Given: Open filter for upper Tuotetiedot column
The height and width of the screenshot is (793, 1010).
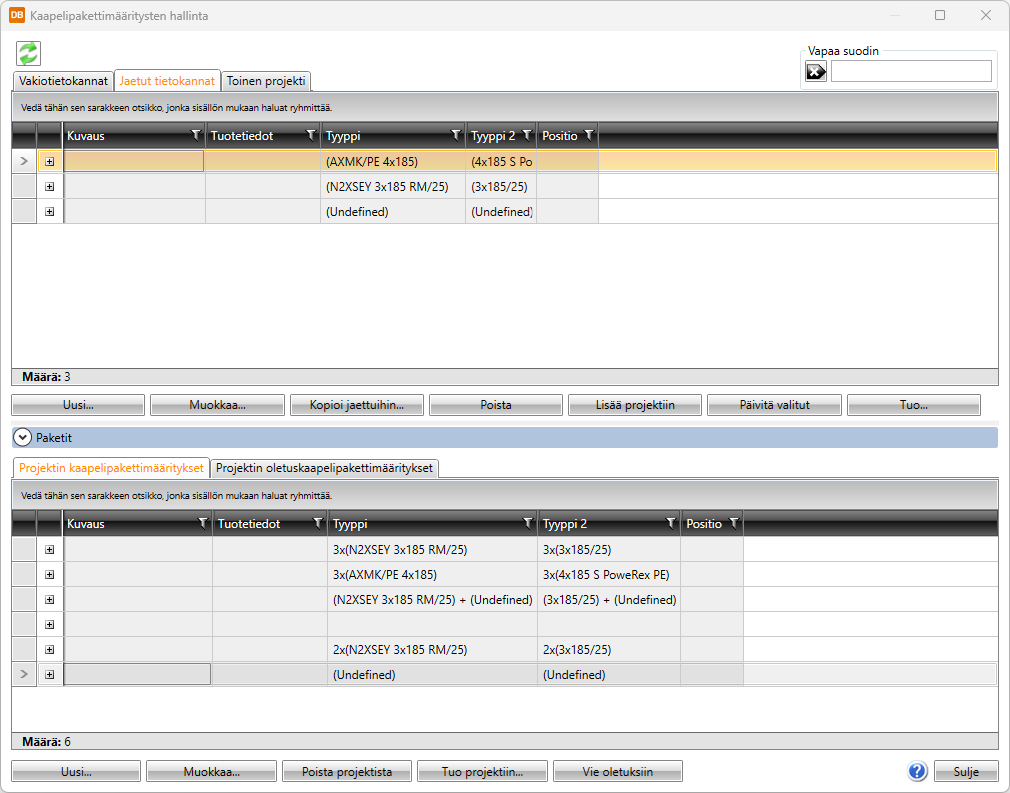Looking at the screenshot, I should point(310,135).
